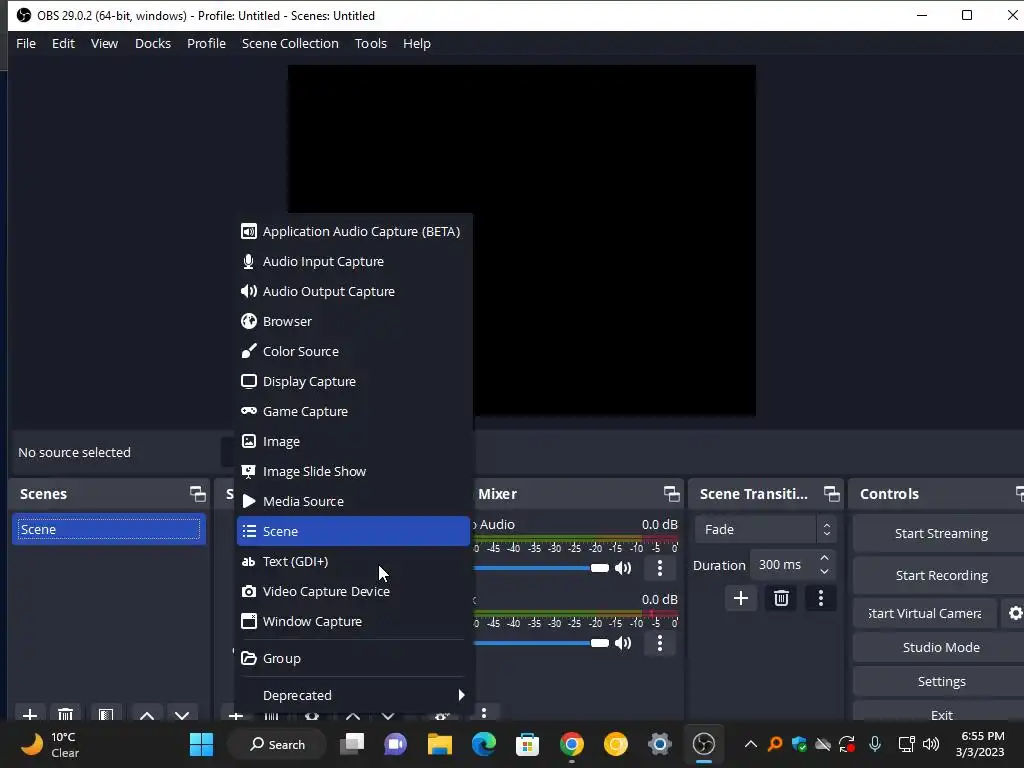Open Microsoft Store from taskbar
This screenshot has height=768, width=1024.
(528, 744)
